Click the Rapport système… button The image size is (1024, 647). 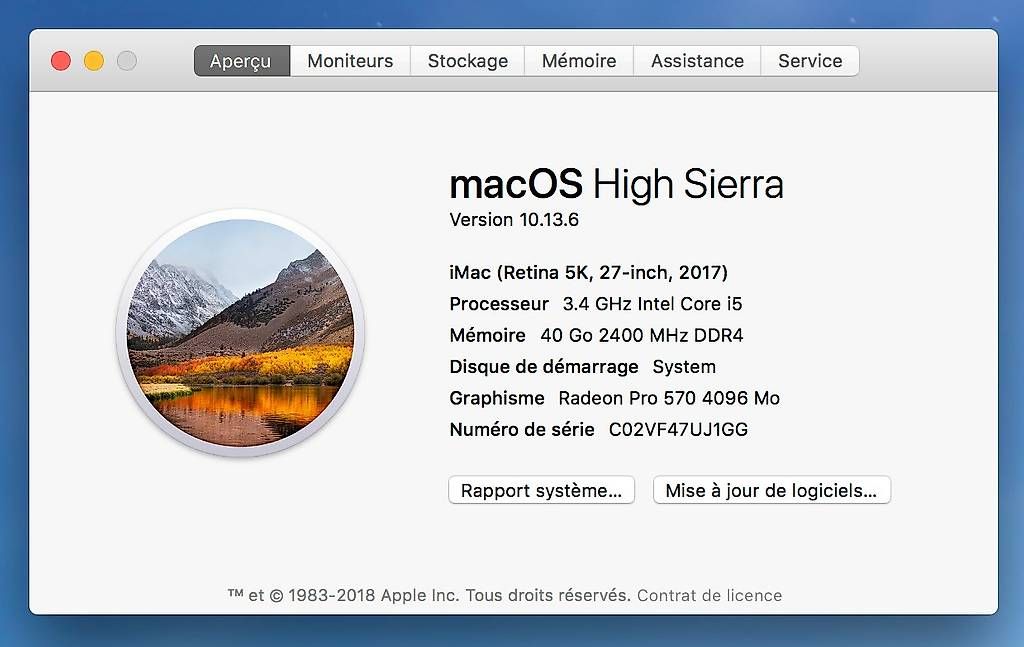(541, 490)
